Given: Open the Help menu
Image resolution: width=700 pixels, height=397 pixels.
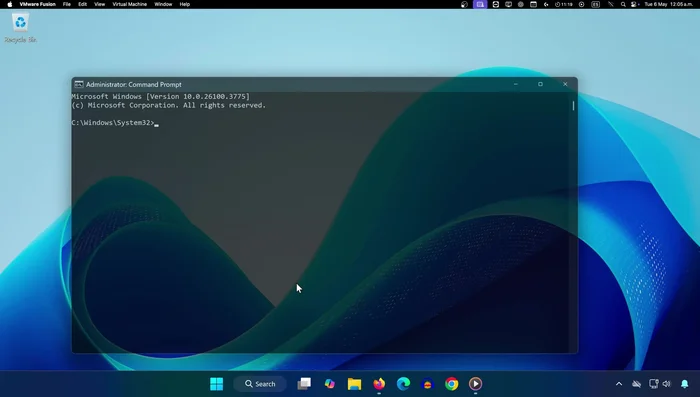Looking at the screenshot, I should (x=185, y=4).
